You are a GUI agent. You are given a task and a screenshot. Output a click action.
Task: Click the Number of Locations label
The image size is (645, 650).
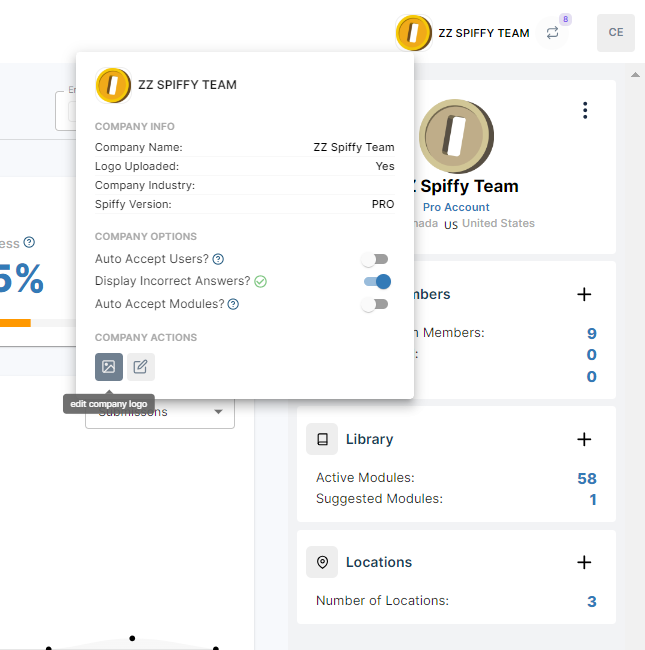click(382, 601)
